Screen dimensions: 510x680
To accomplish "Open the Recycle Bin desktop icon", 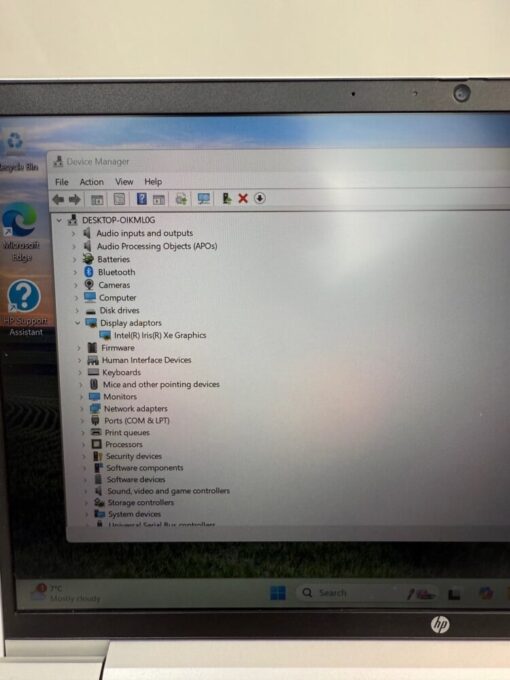I will 17,152.
